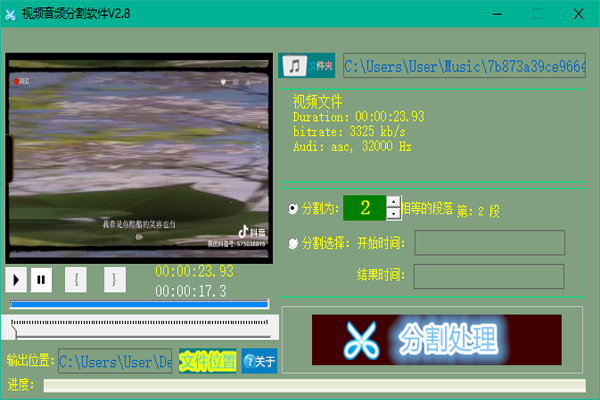The width and height of the screenshot is (600, 400).
Task: Click the 开始时间 start time field
Action: pyautogui.click(x=489, y=242)
